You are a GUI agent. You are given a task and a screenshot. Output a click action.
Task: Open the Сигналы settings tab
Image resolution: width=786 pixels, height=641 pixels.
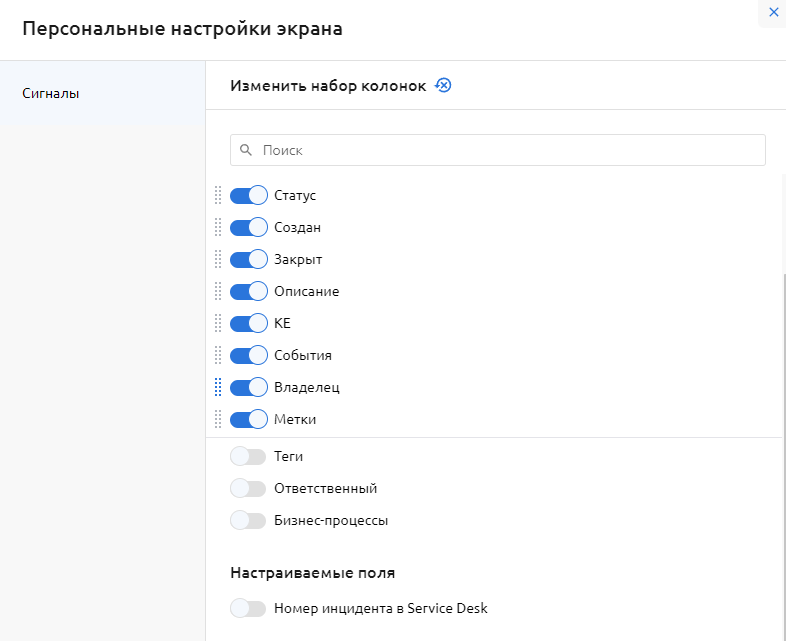(x=51, y=93)
